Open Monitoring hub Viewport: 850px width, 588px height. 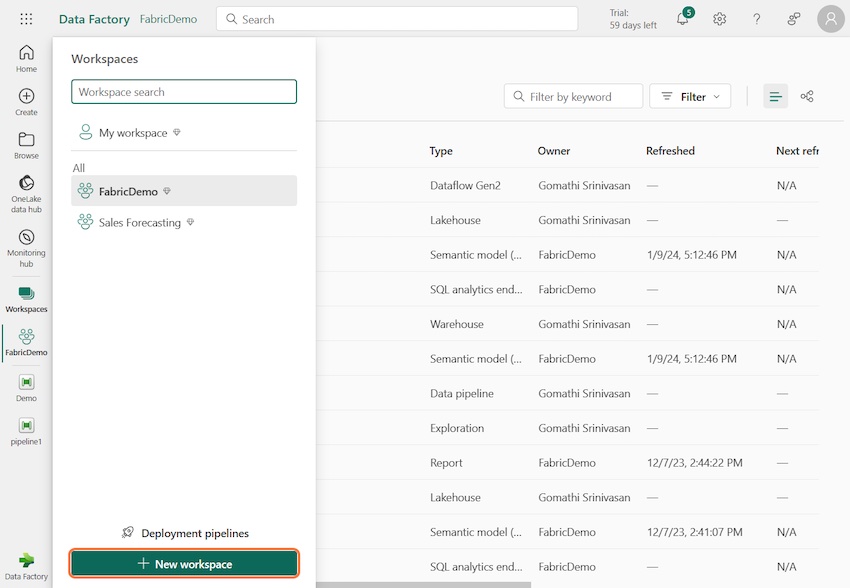(26, 248)
